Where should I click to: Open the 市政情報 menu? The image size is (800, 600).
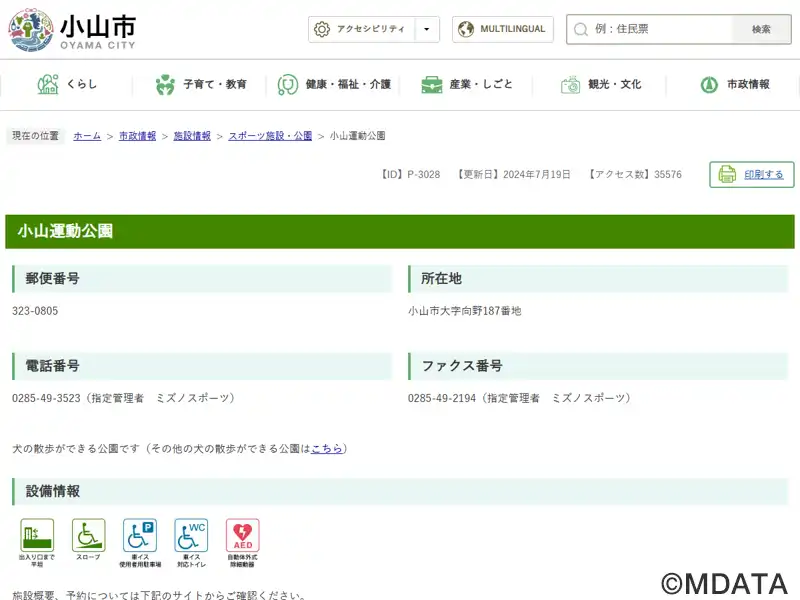[x=734, y=85]
